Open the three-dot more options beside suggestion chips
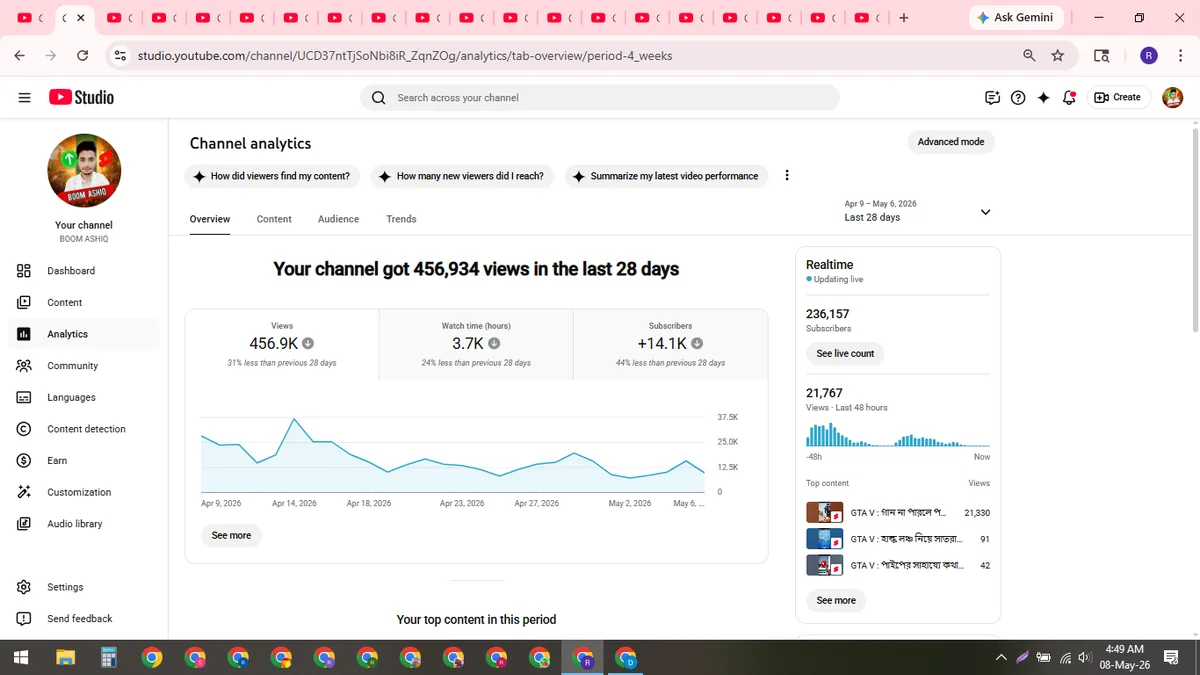This screenshot has width=1200, height=675. click(787, 175)
